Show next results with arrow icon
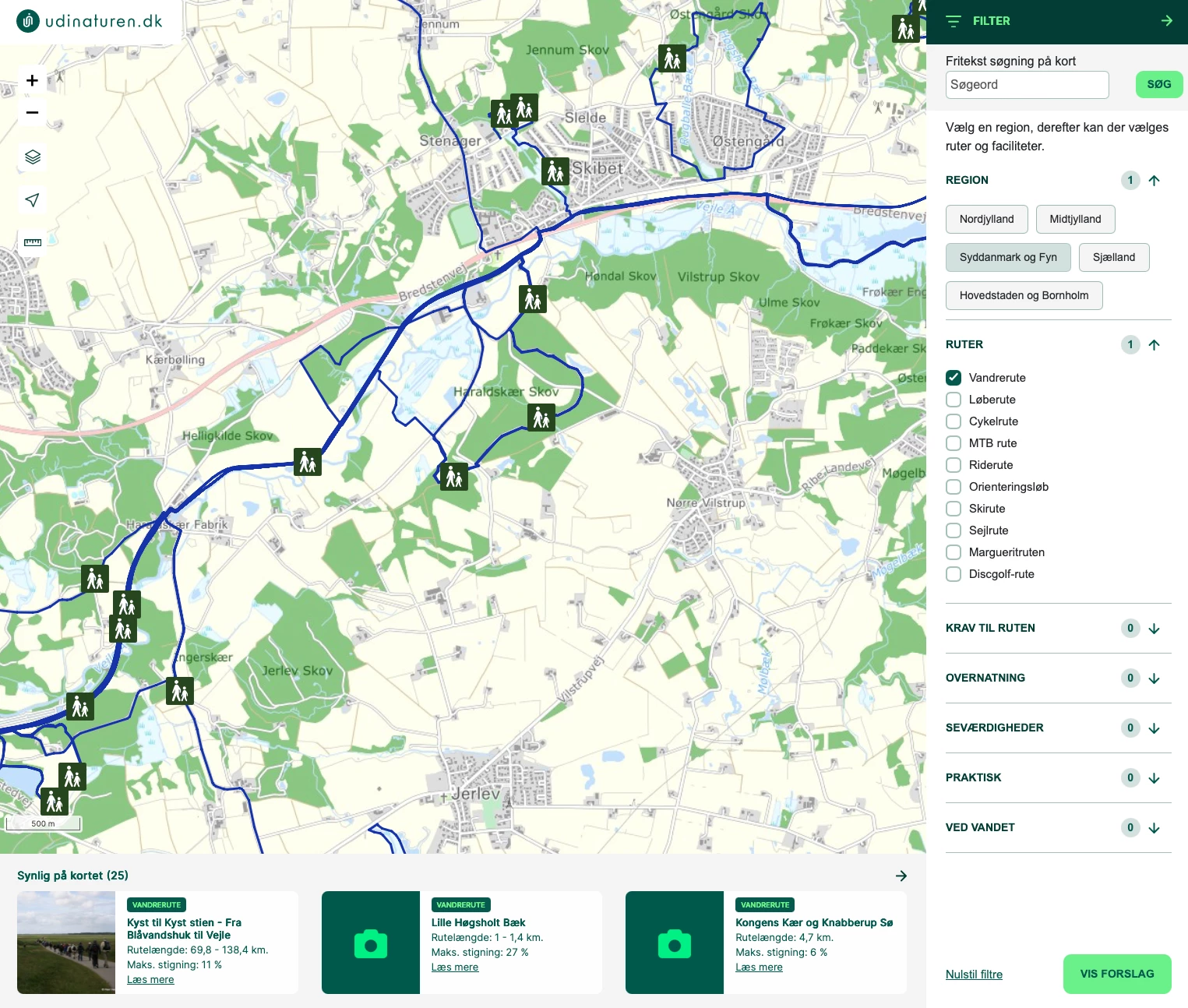The image size is (1188, 1008). 901,876
